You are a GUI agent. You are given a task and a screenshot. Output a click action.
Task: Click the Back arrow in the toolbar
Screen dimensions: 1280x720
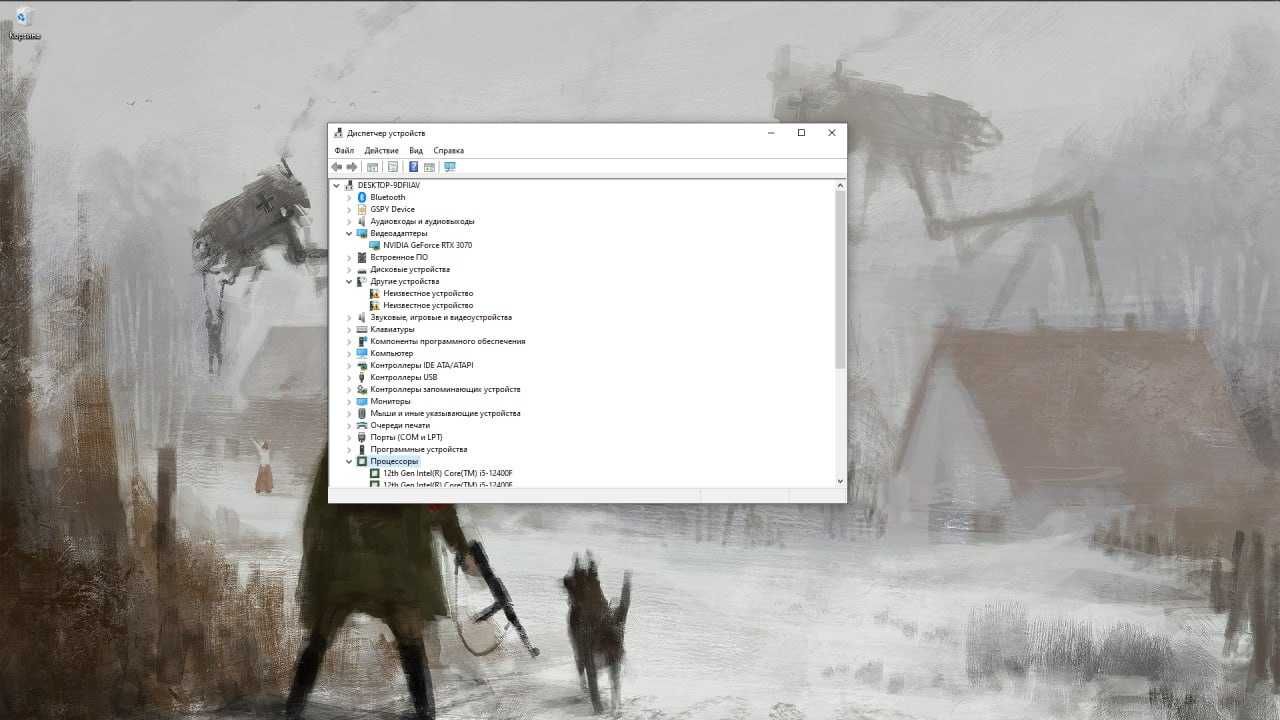(x=337, y=167)
